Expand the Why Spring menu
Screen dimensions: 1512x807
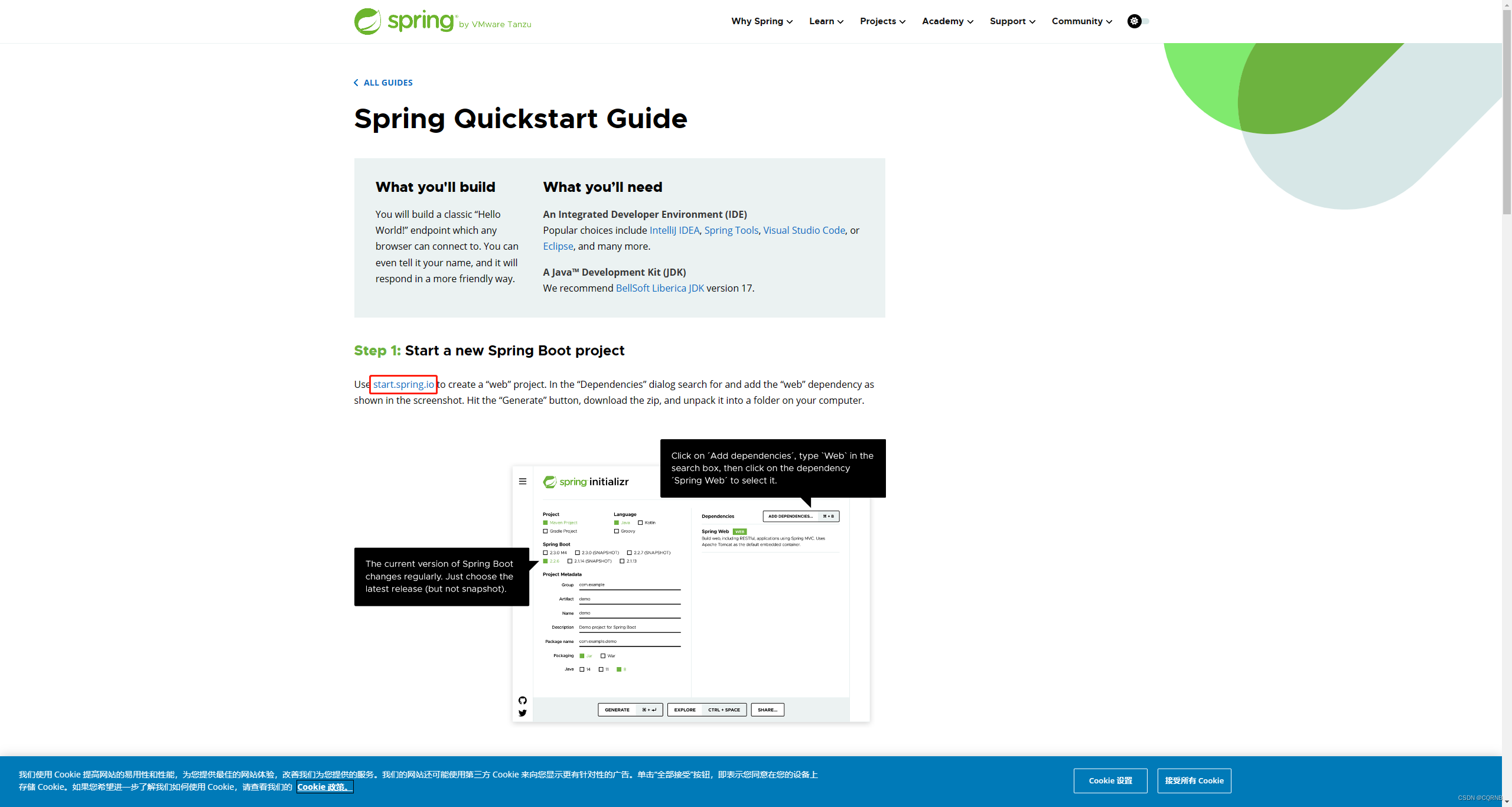pyautogui.click(x=762, y=21)
